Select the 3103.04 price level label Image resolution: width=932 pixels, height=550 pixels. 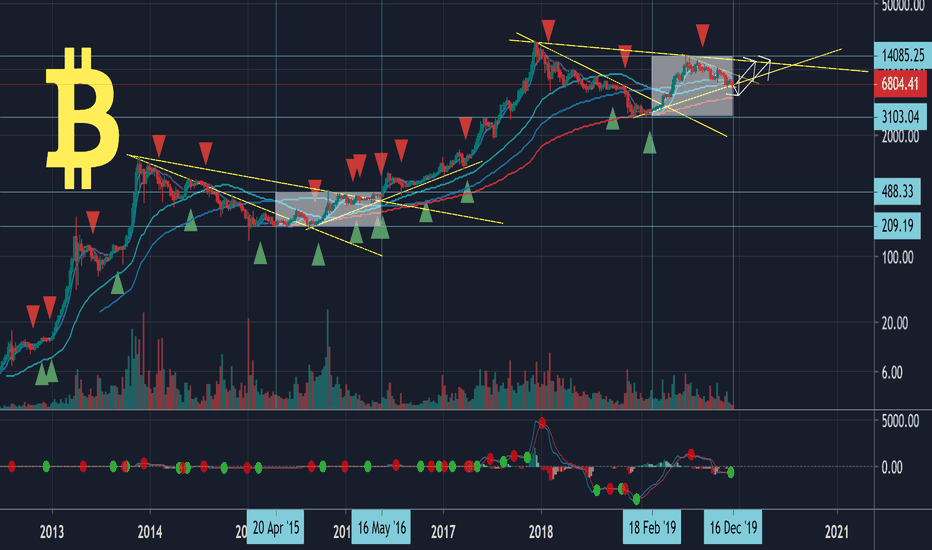tap(900, 117)
